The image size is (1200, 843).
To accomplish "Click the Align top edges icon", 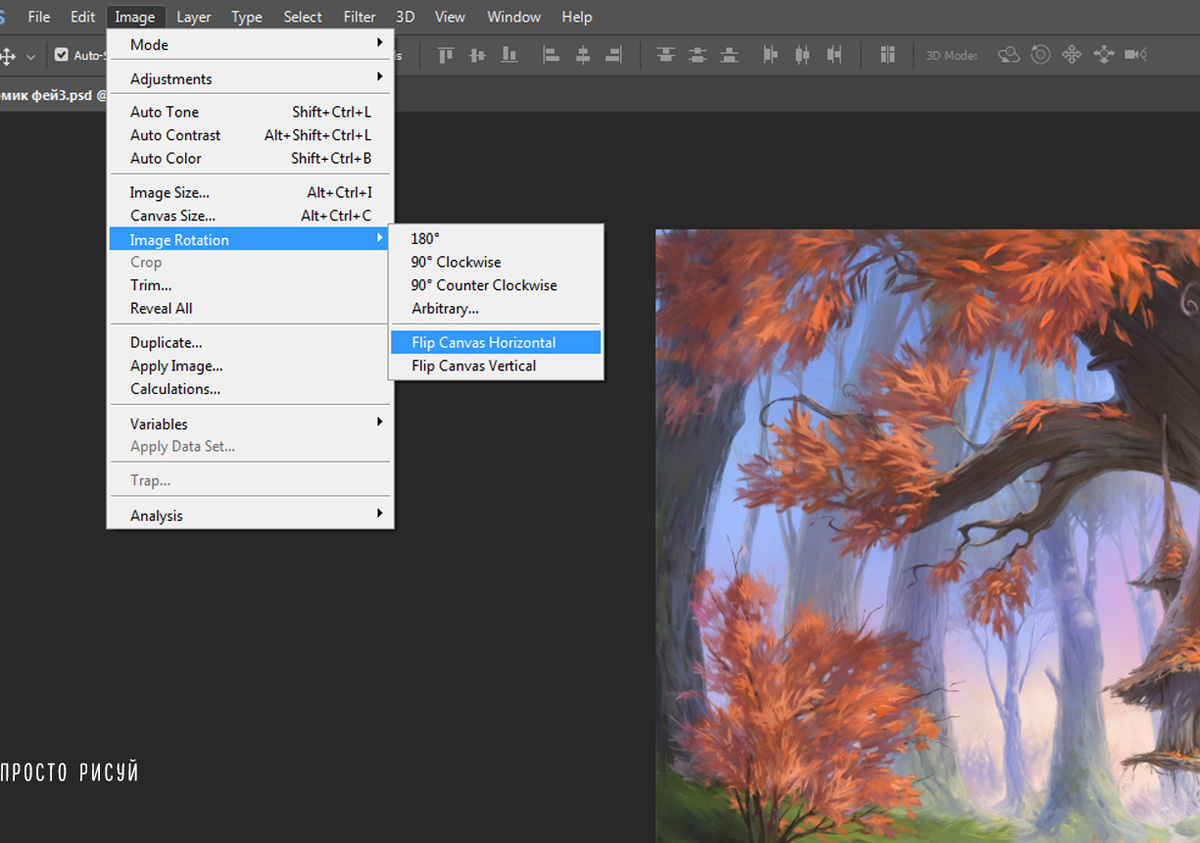I will point(446,55).
